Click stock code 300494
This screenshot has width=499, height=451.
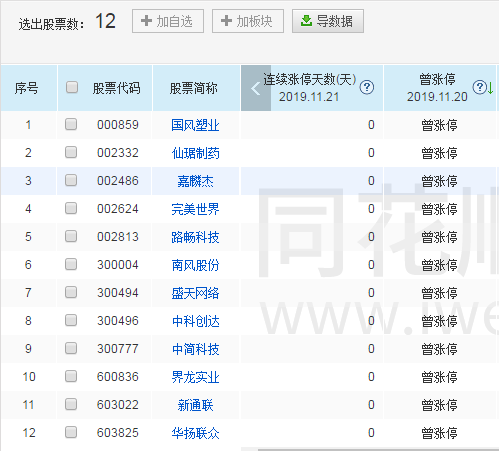tap(118, 293)
